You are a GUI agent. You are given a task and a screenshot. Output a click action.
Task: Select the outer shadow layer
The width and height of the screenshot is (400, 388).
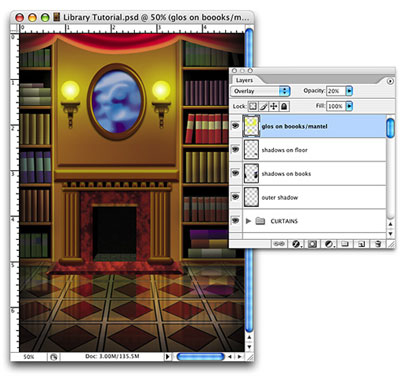point(313,197)
